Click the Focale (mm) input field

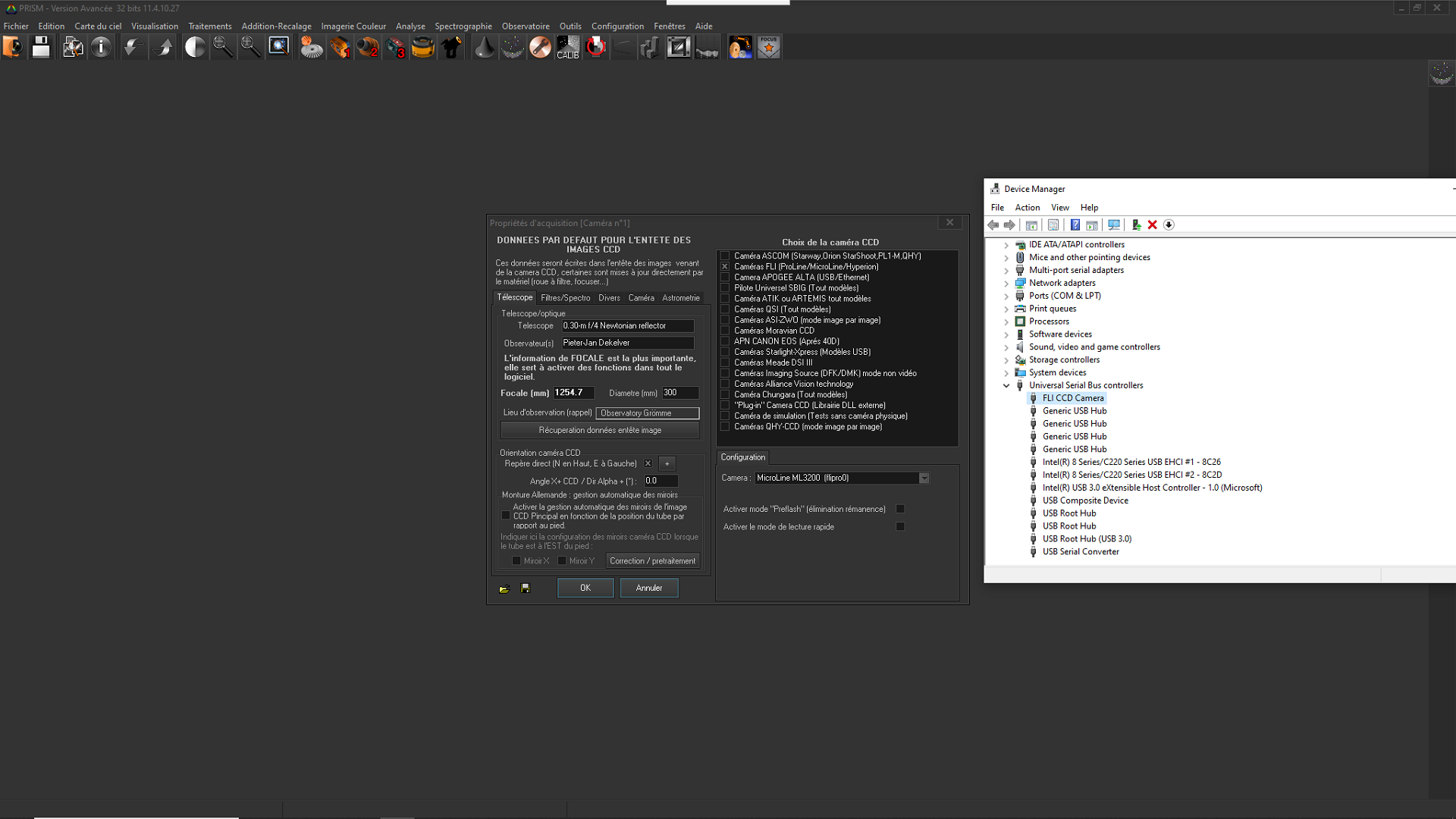573,393
